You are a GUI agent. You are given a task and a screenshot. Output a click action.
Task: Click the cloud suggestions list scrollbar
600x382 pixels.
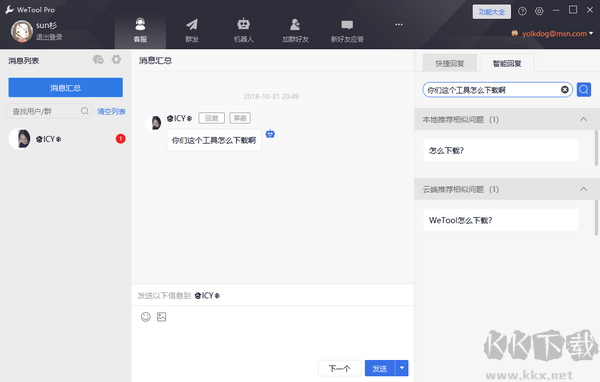click(596, 217)
